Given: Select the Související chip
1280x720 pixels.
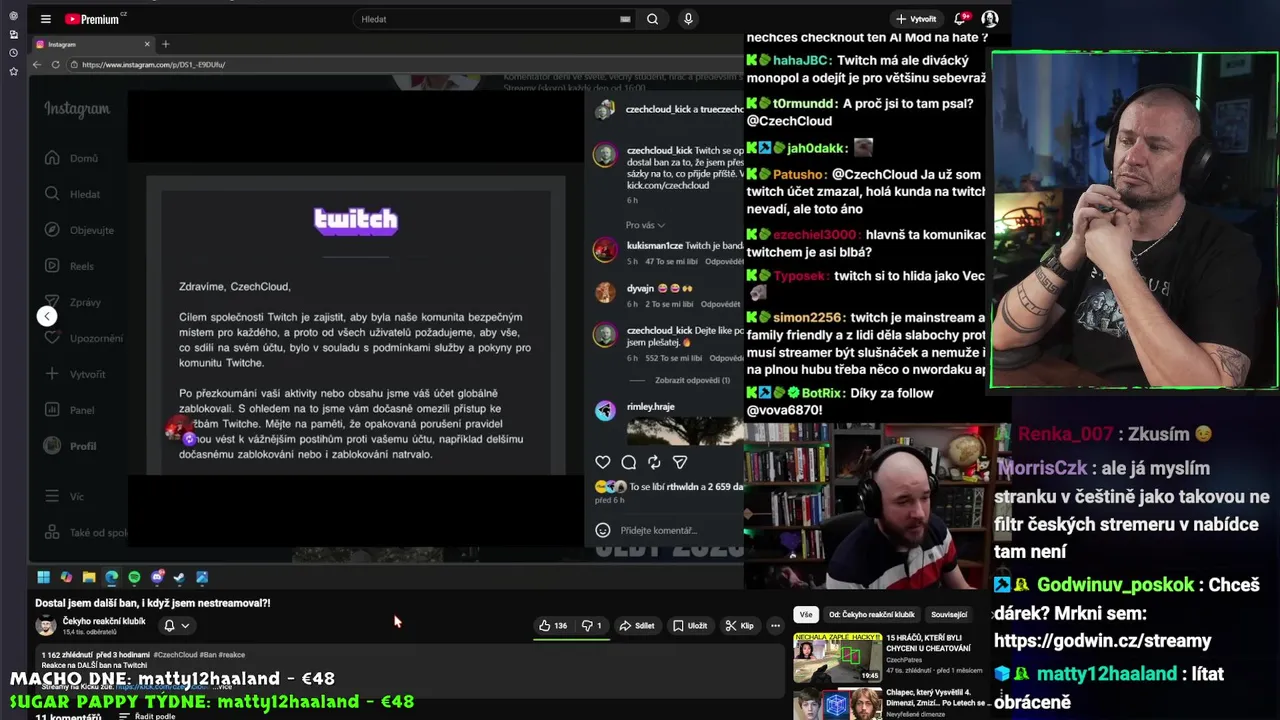Looking at the screenshot, I should (949, 614).
